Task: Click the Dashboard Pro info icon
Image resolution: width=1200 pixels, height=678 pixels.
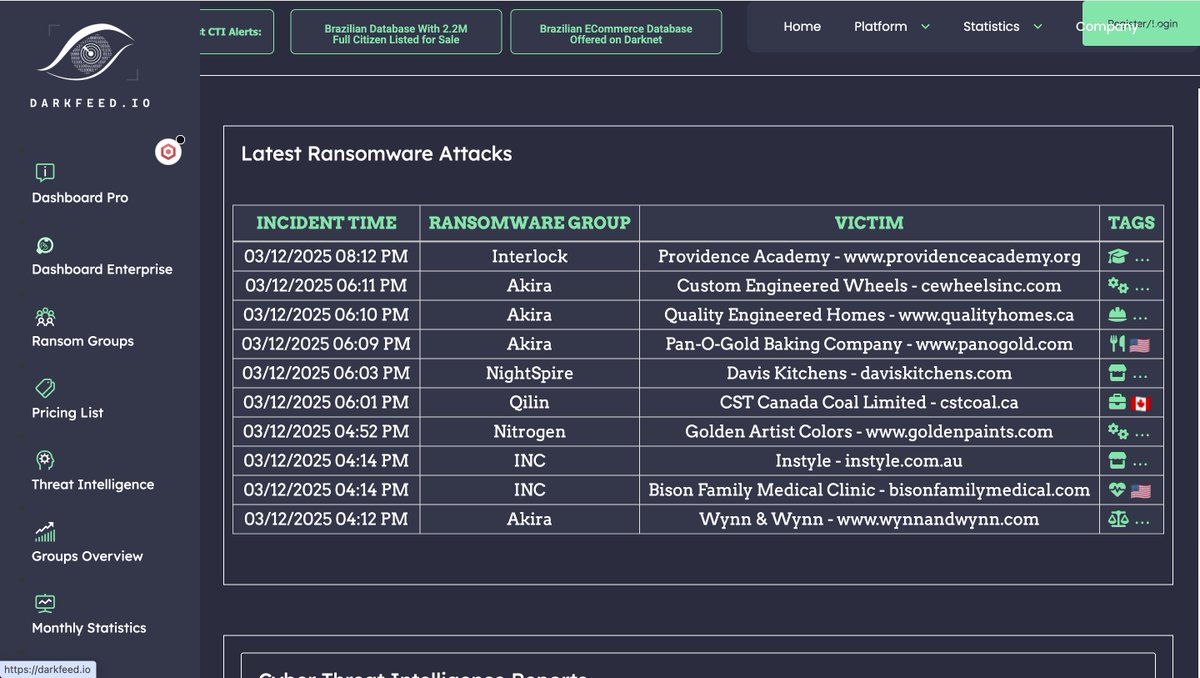Action: pos(45,173)
